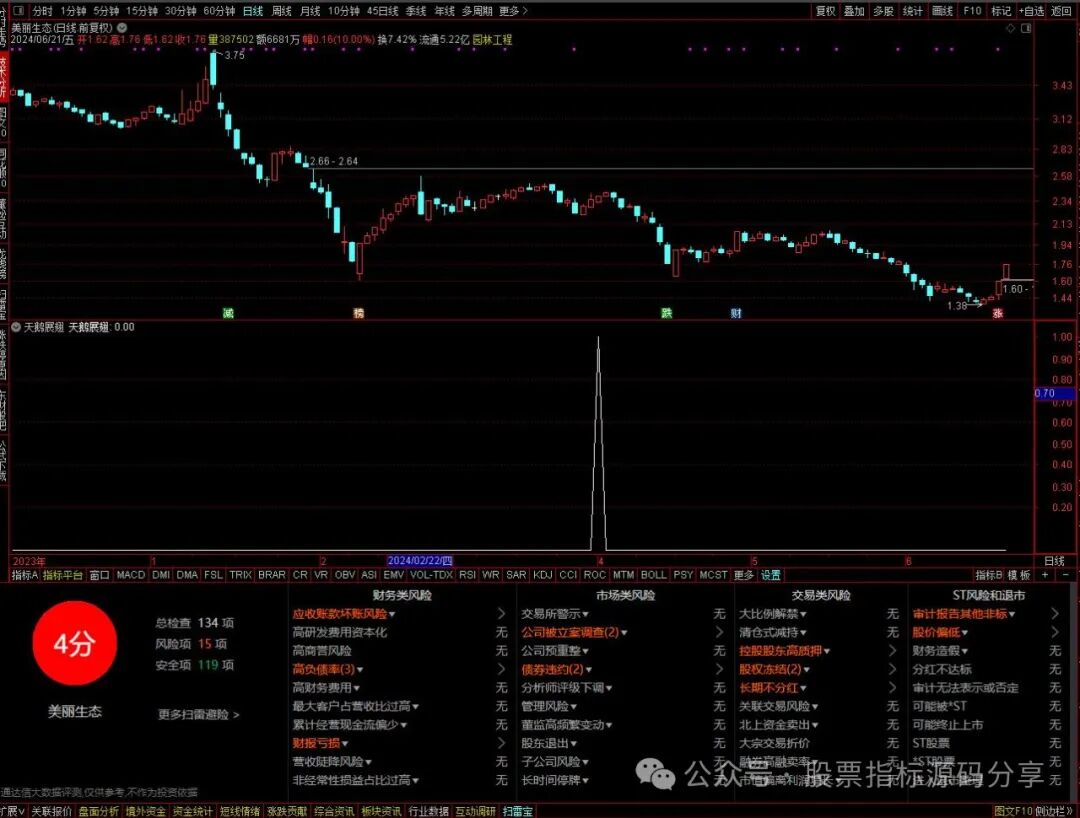1080x818 pixels.
Task: Expand 公司被立案调查(2) risk item
Action: coord(574,632)
